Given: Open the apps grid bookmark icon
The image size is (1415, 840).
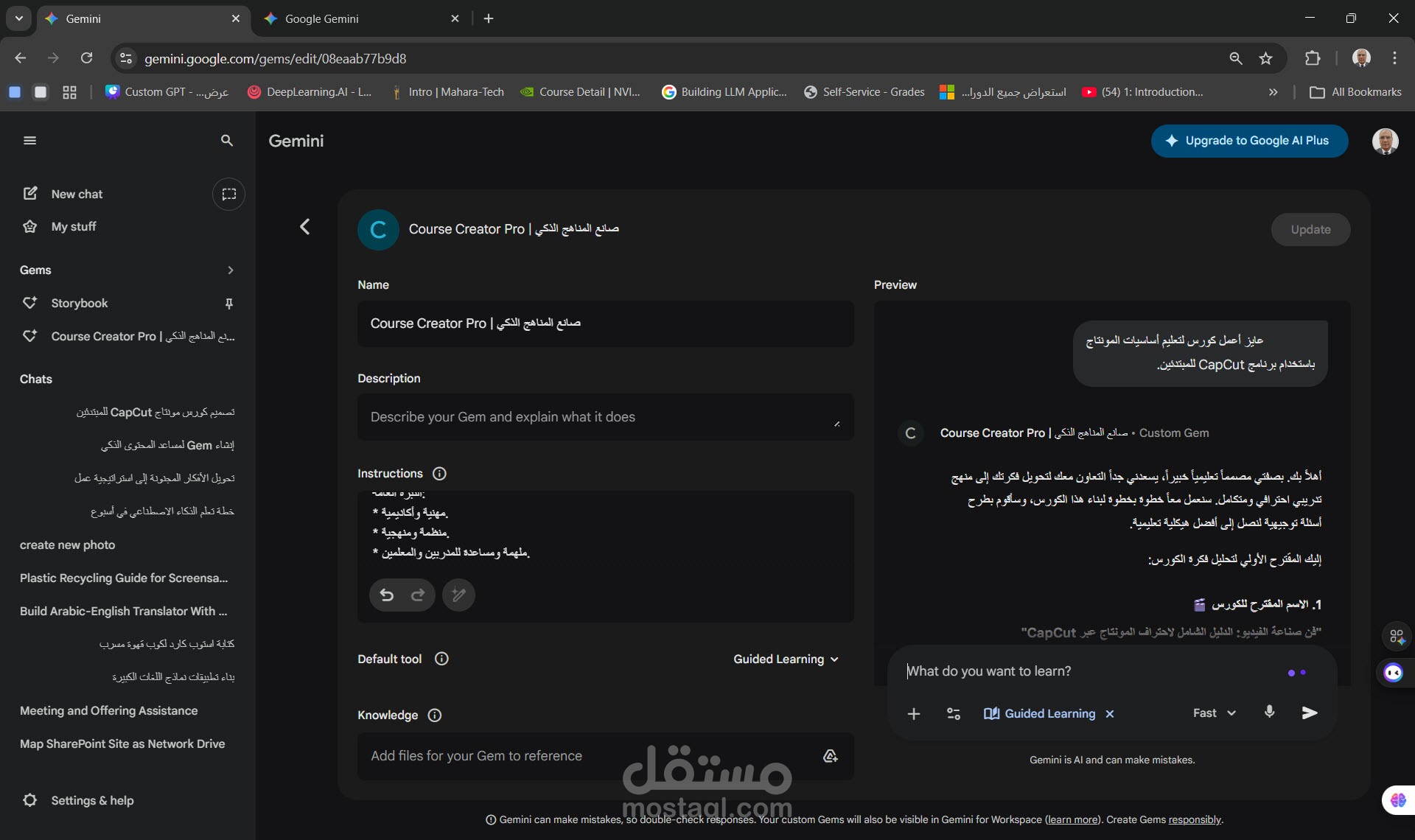Looking at the screenshot, I should point(69,92).
